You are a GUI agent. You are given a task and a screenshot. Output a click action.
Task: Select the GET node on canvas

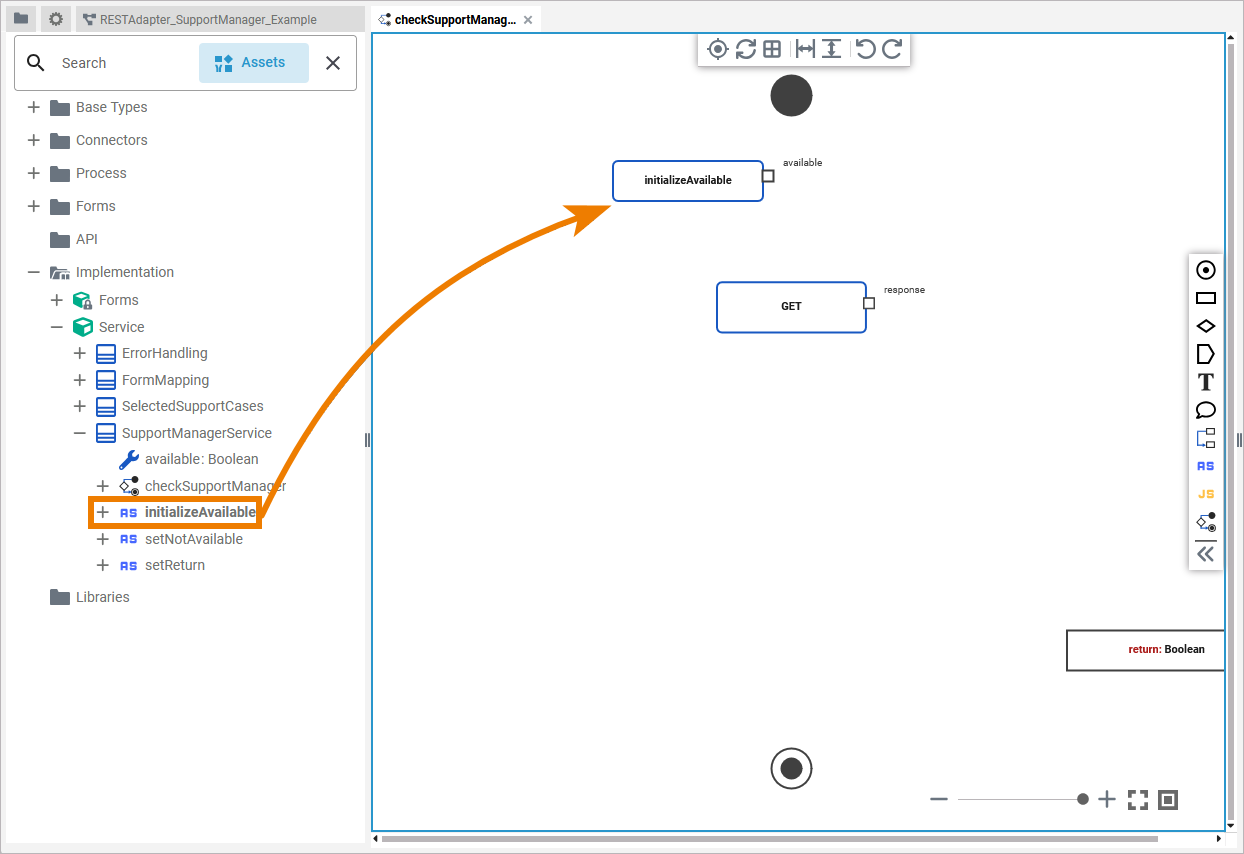(x=791, y=307)
